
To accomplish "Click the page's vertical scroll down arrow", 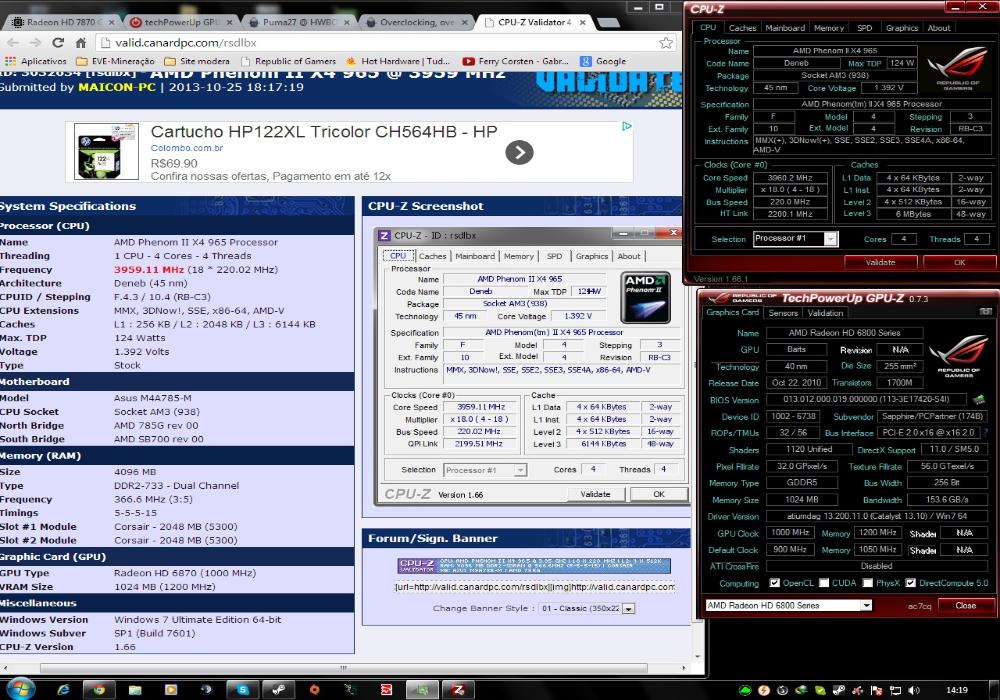I will point(698,656).
